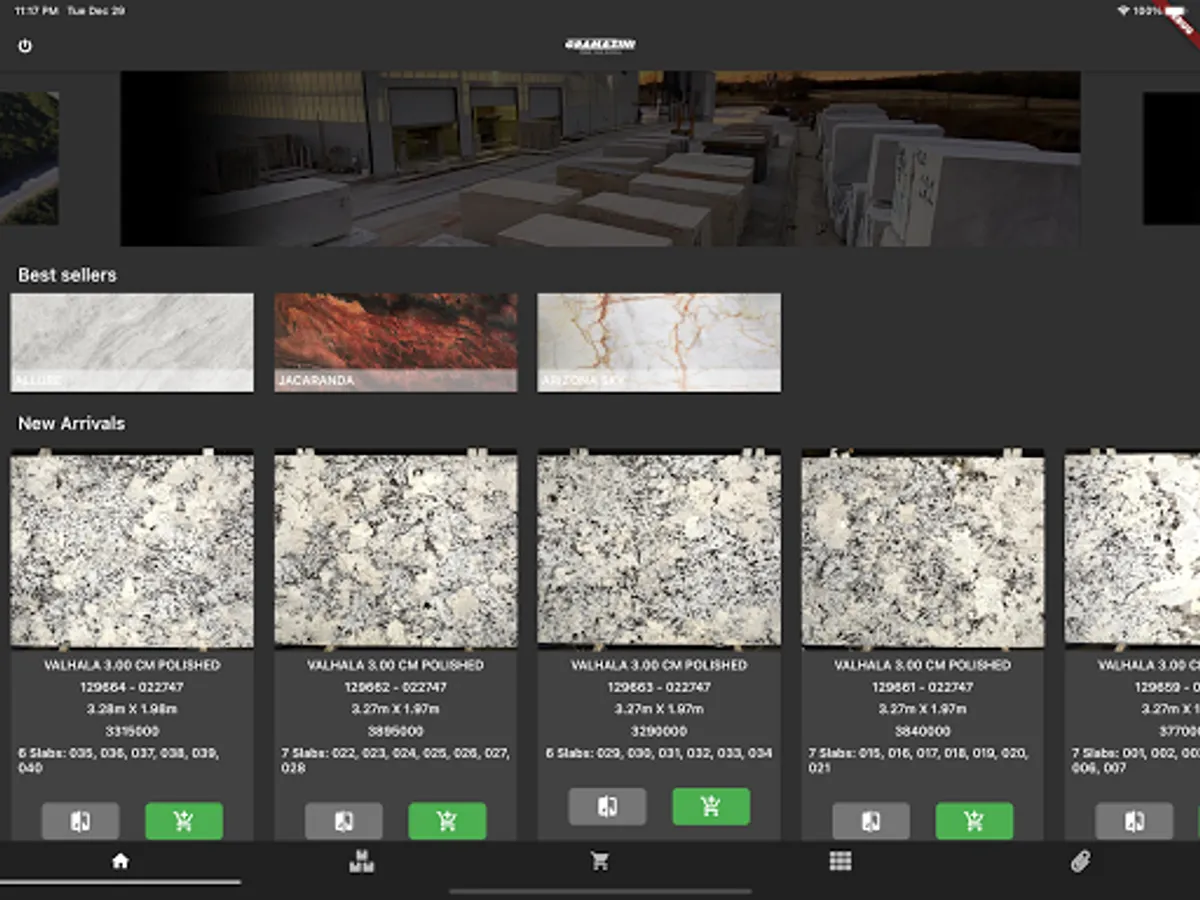Select value '3290000'
Screen dimensions: 1200x900
point(659,731)
